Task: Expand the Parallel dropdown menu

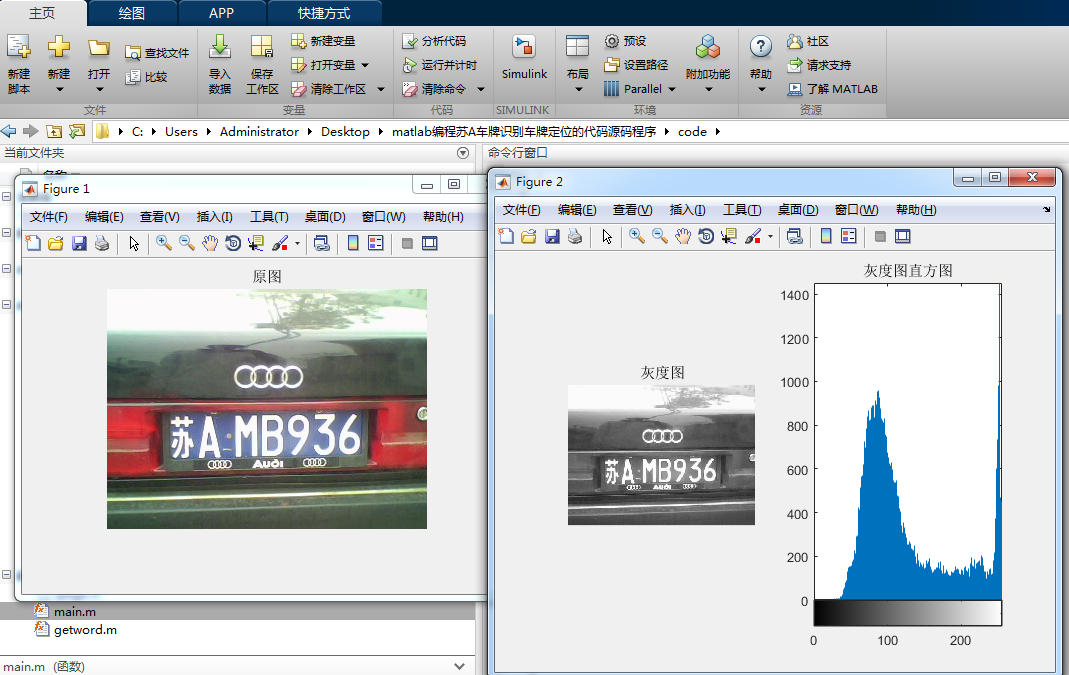Action: [x=672, y=89]
